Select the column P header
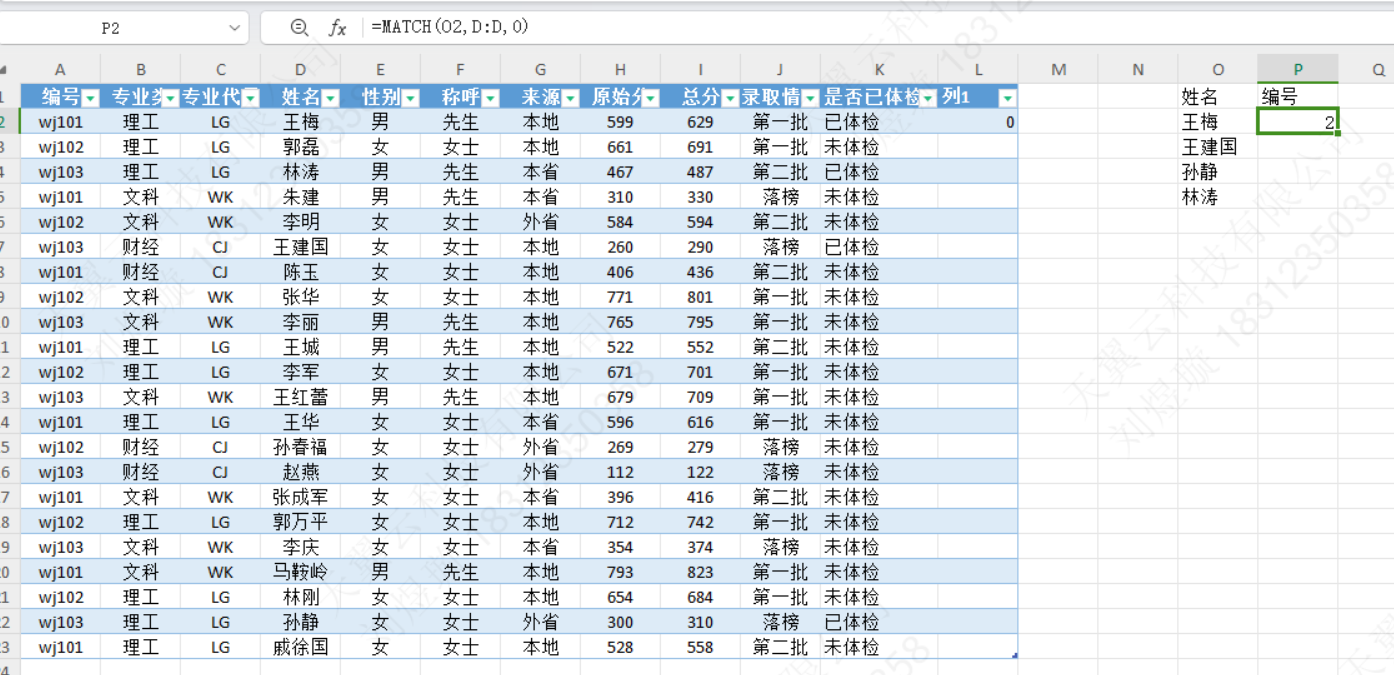The width and height of the screenshot is (1394, 675). coord(1298,69)
